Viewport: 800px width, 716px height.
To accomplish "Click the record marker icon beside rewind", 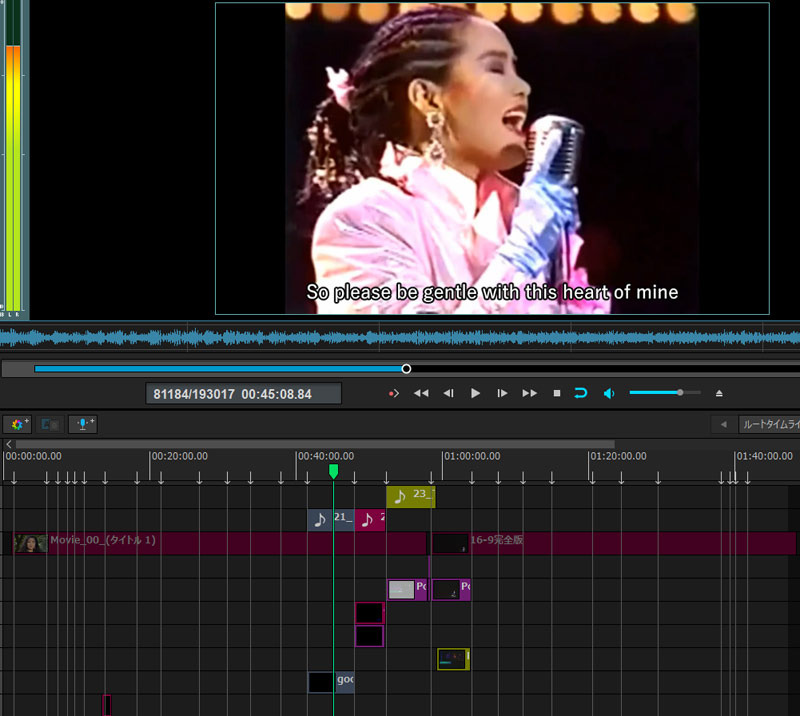I will point(393,393).
